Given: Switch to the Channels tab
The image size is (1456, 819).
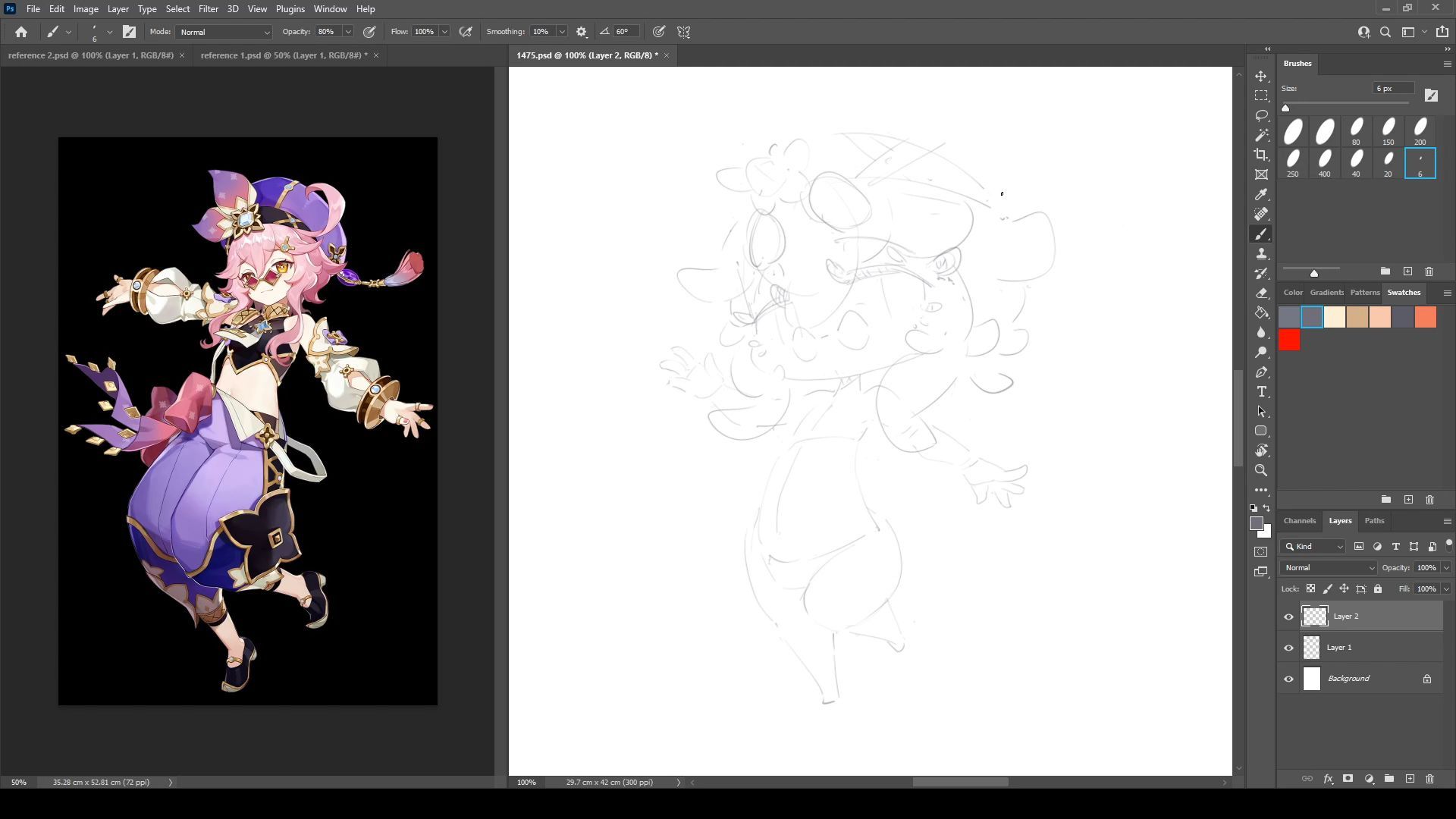Looking at the screenshot, I should pyautogui.click(x=1299, y=521).
